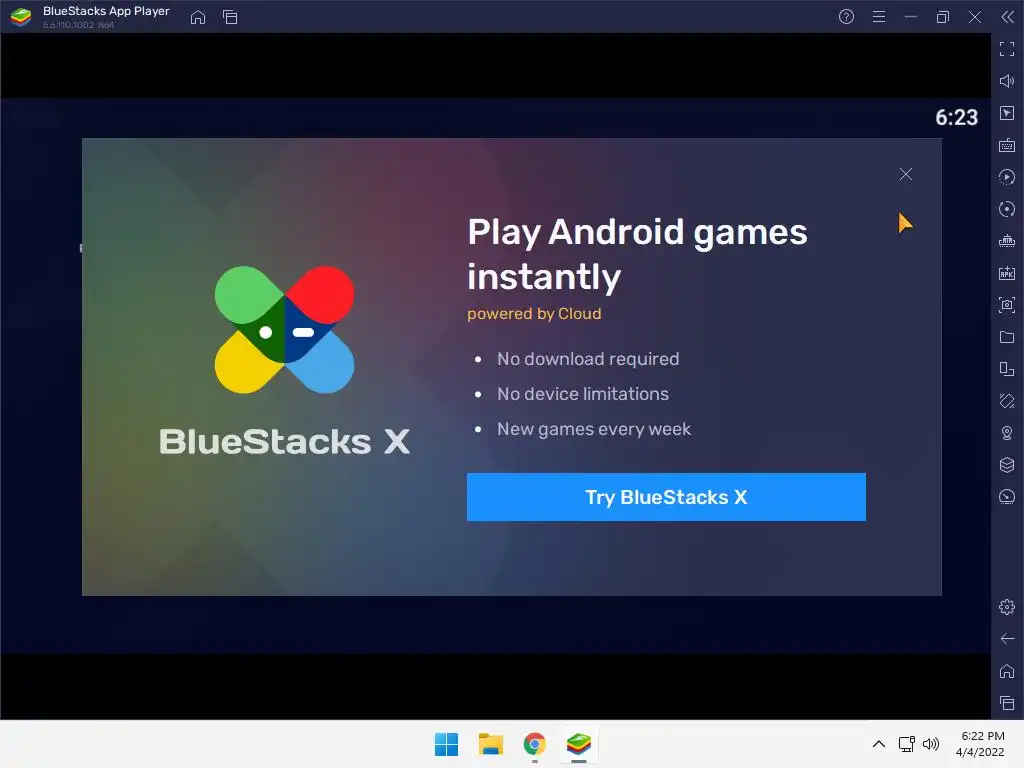The image size is (1024, 768).
Task: Click the cursor lock icon in side toolbar
Action: coord(1007,113)
